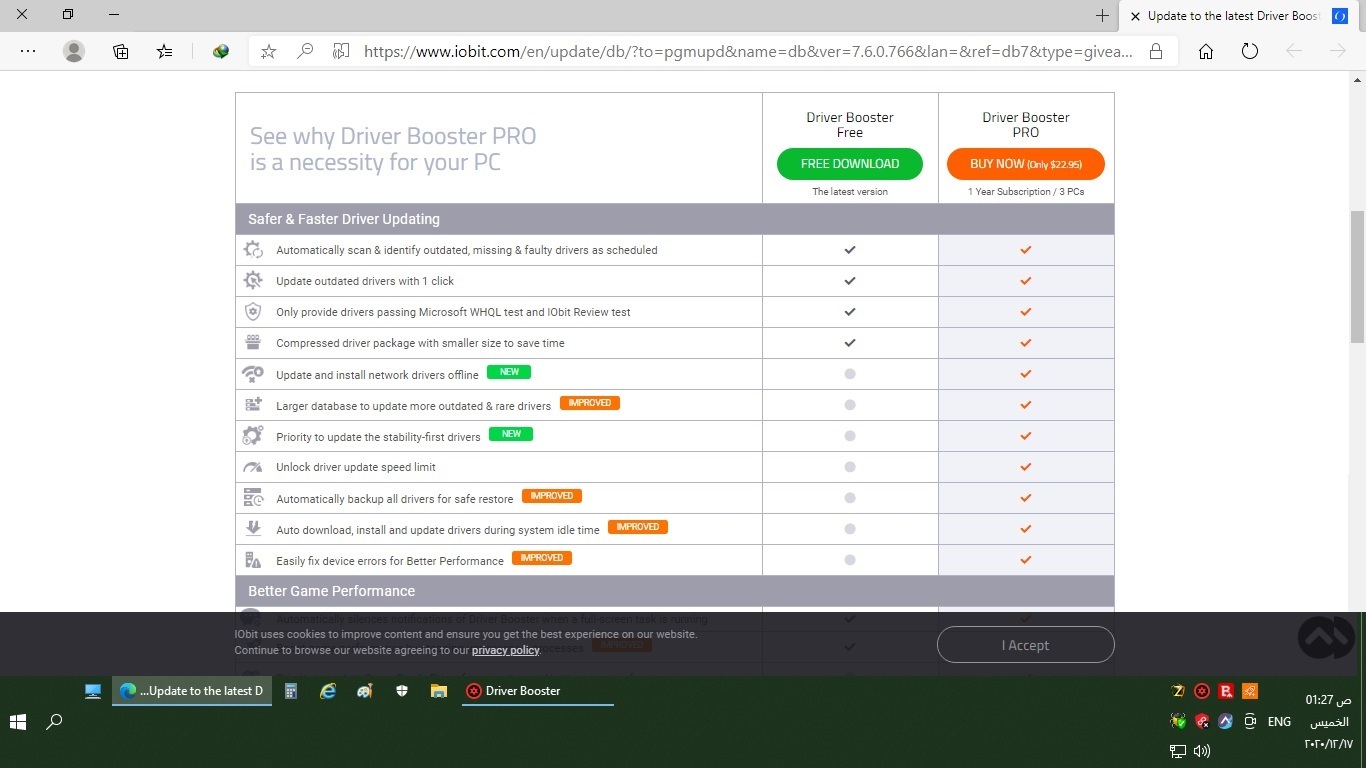Screen dimensions: 1366x768
Task: Click wifi icon for network drivers offline row
Action: point(253,374)
